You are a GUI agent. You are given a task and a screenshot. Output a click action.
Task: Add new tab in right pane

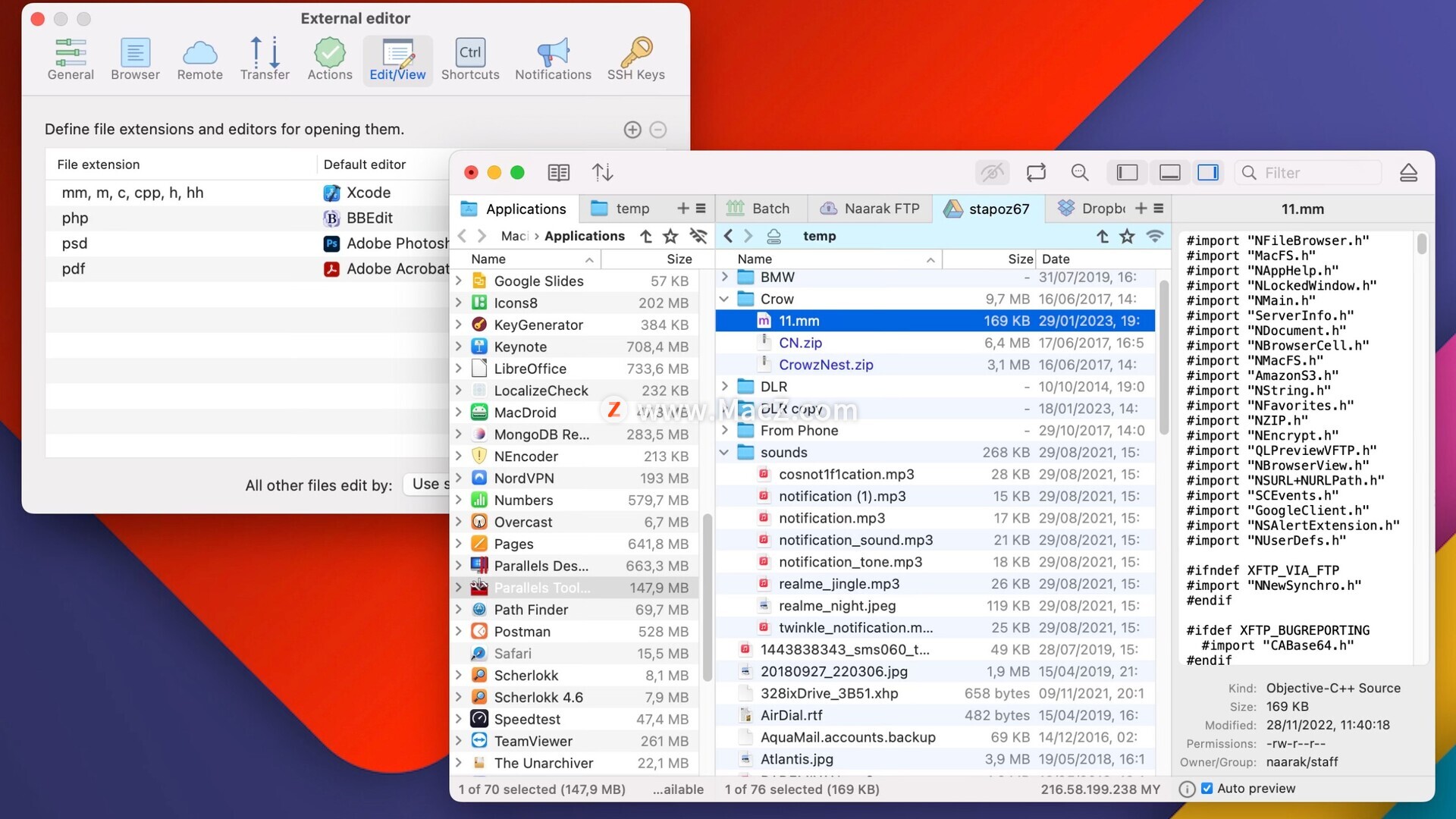pyautogui.click(x=1141, y=209)
